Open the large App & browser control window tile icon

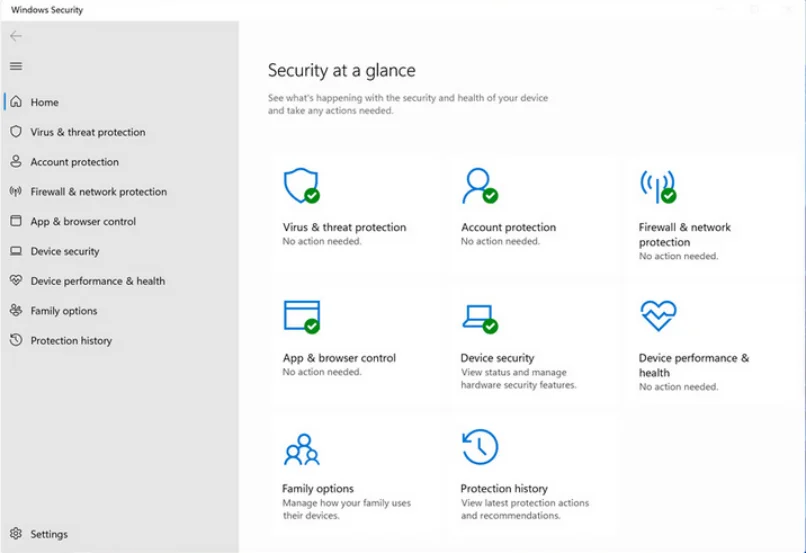(x=302, y=317)
